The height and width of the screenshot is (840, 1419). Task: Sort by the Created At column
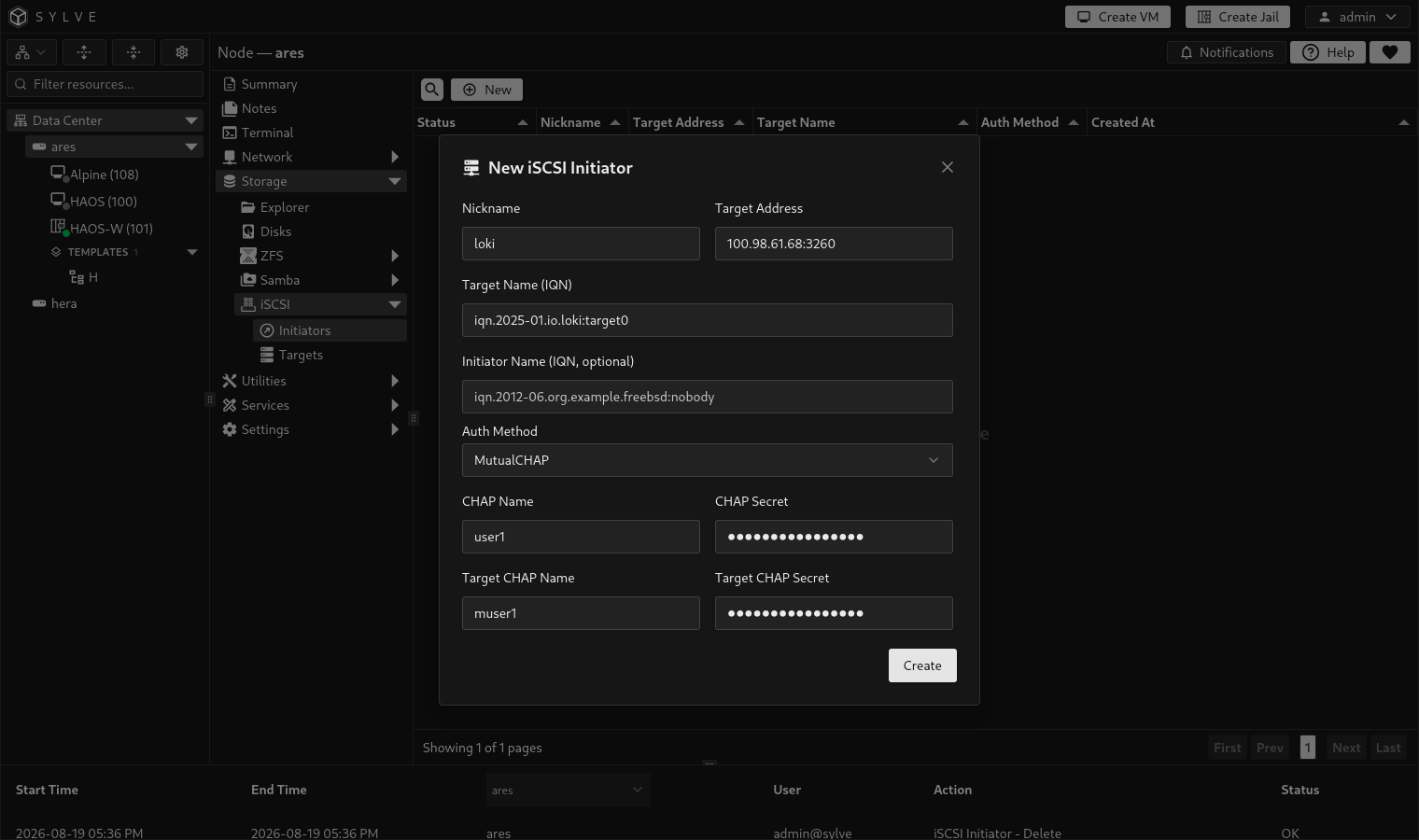(1250, 122)
